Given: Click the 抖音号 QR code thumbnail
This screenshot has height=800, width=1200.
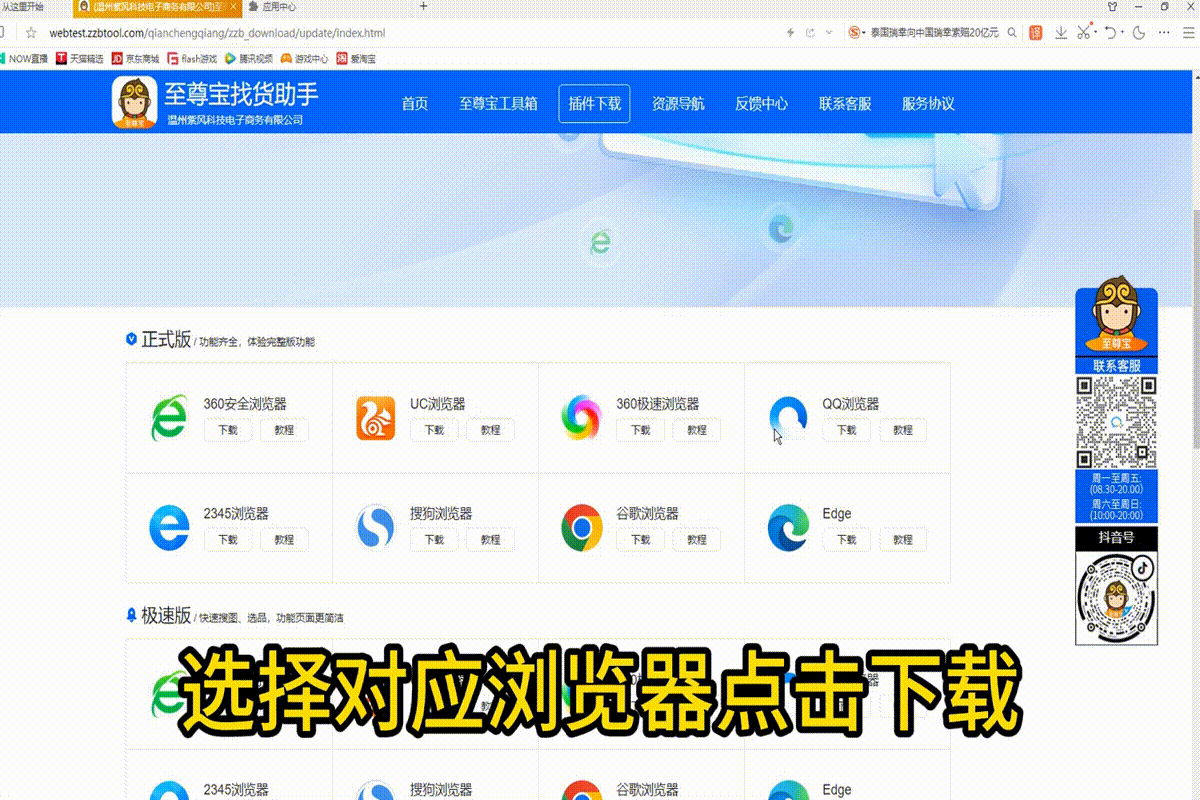Looking at the screenshot, I should click(x=1116, y=597).
